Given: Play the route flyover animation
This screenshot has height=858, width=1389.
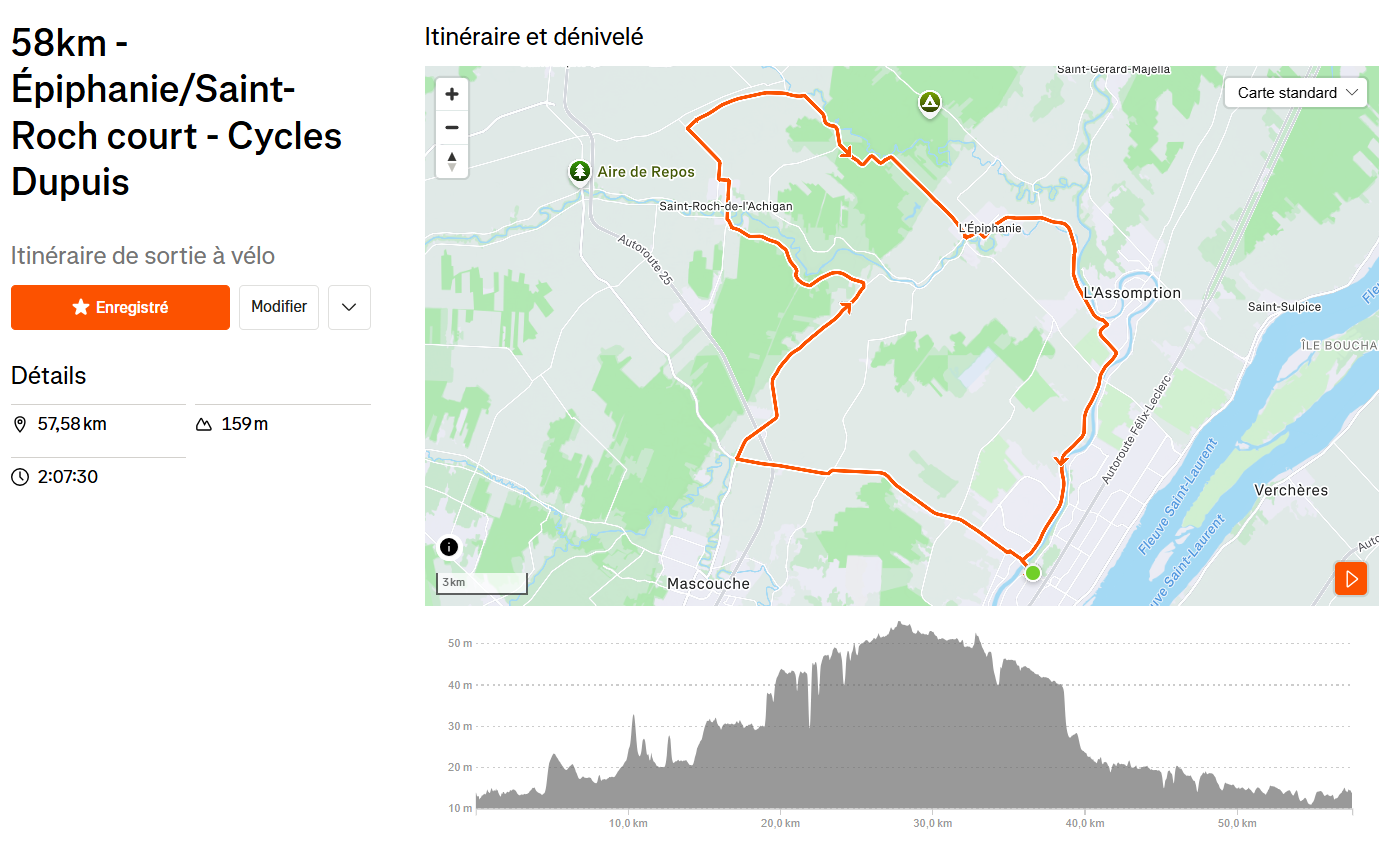Looking at the screenshot, I should click(x=1351, y=579).
